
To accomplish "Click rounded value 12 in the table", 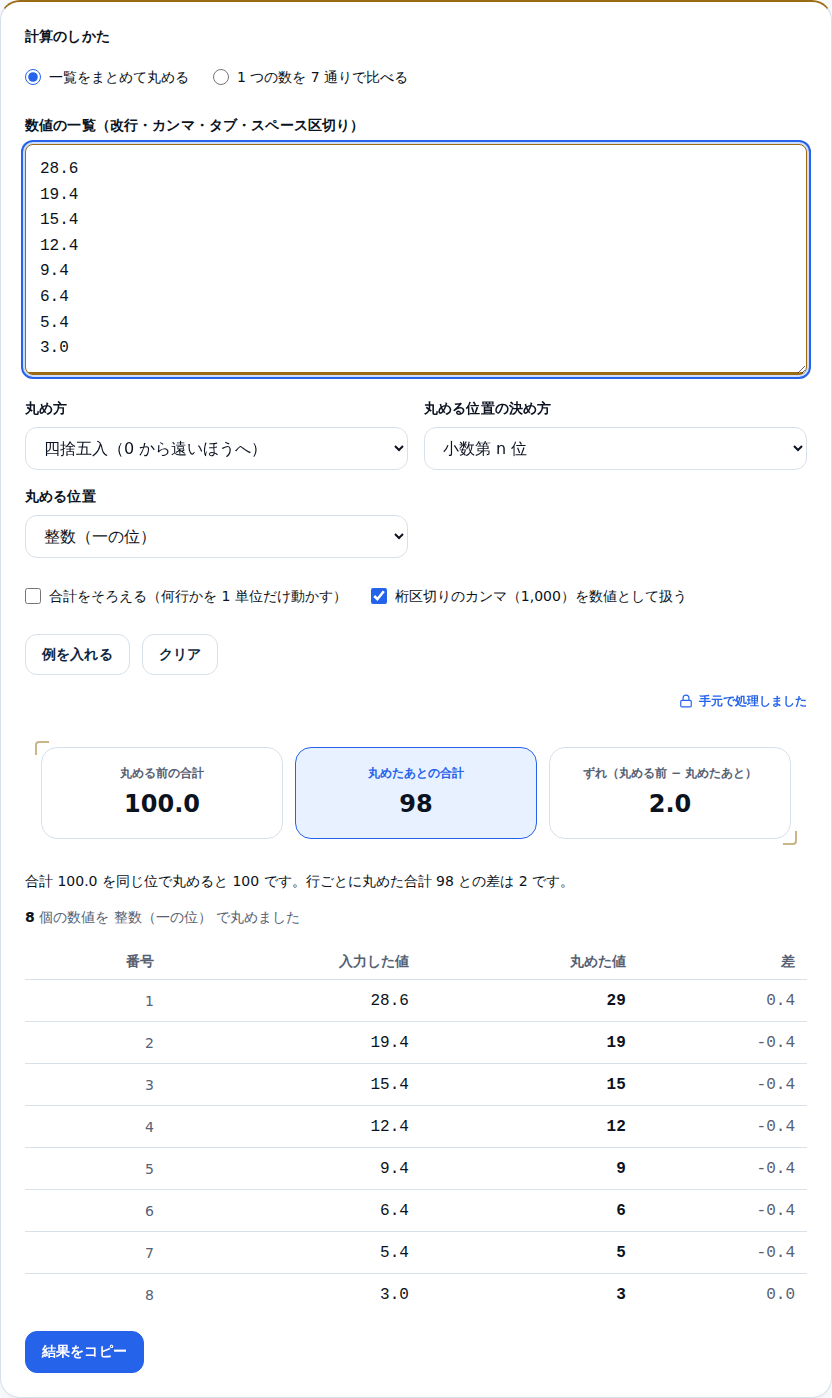I will coord(616,1126).
